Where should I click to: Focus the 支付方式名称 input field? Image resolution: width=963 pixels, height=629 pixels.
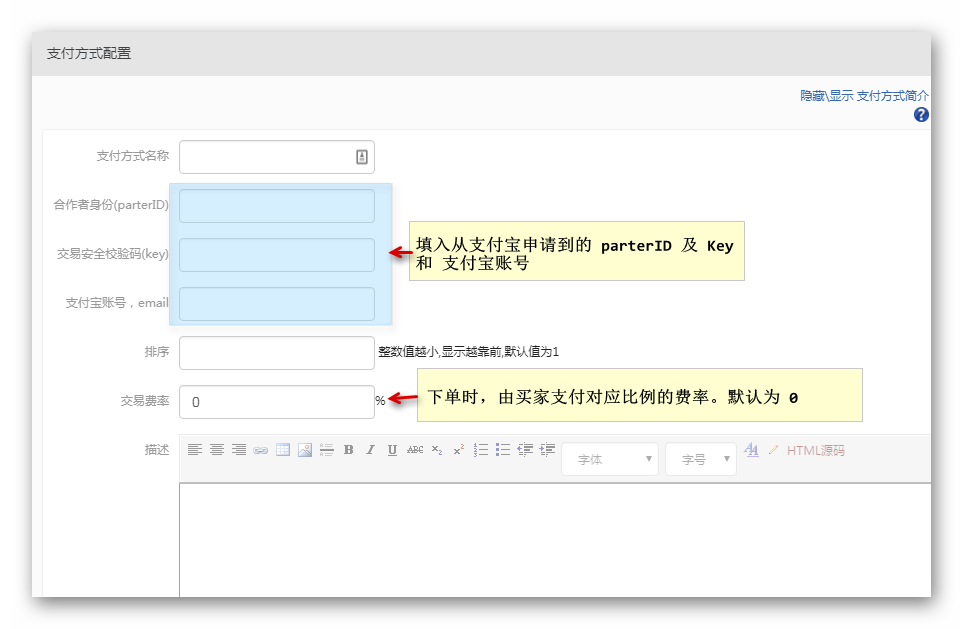coord(277,157)
